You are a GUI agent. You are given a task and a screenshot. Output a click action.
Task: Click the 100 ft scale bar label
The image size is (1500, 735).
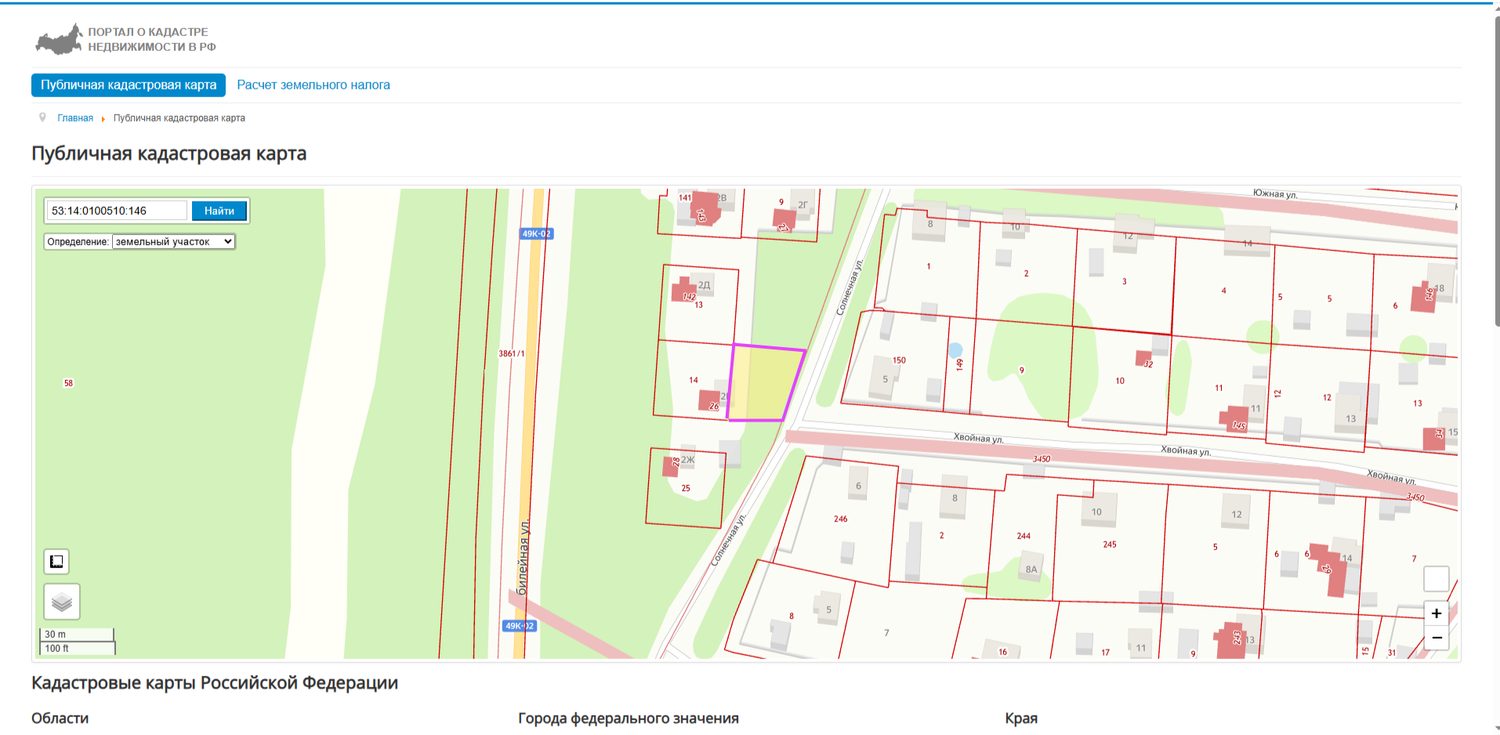coord(57,648)
